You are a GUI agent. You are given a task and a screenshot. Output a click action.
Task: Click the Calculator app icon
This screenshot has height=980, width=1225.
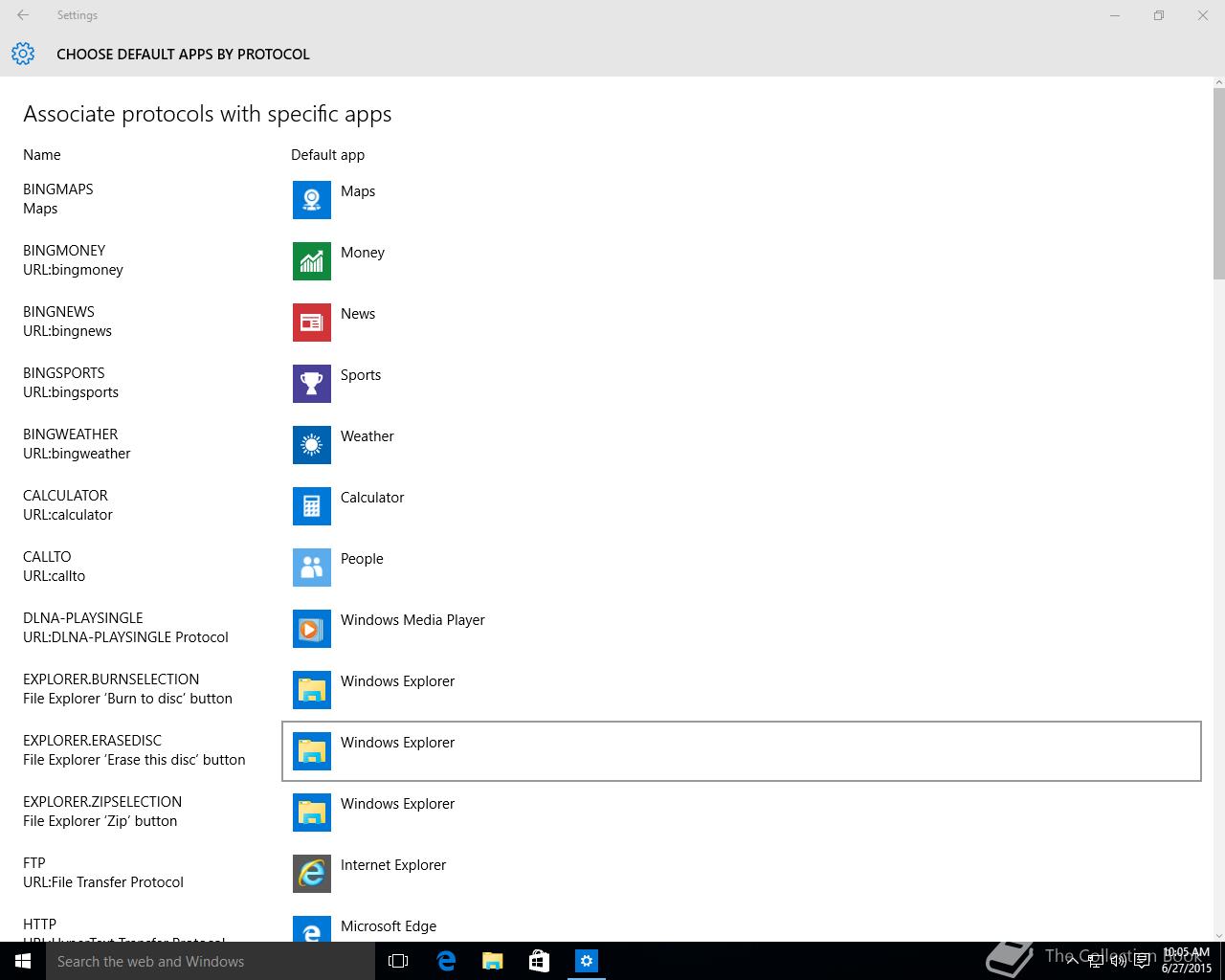[312, 506]
